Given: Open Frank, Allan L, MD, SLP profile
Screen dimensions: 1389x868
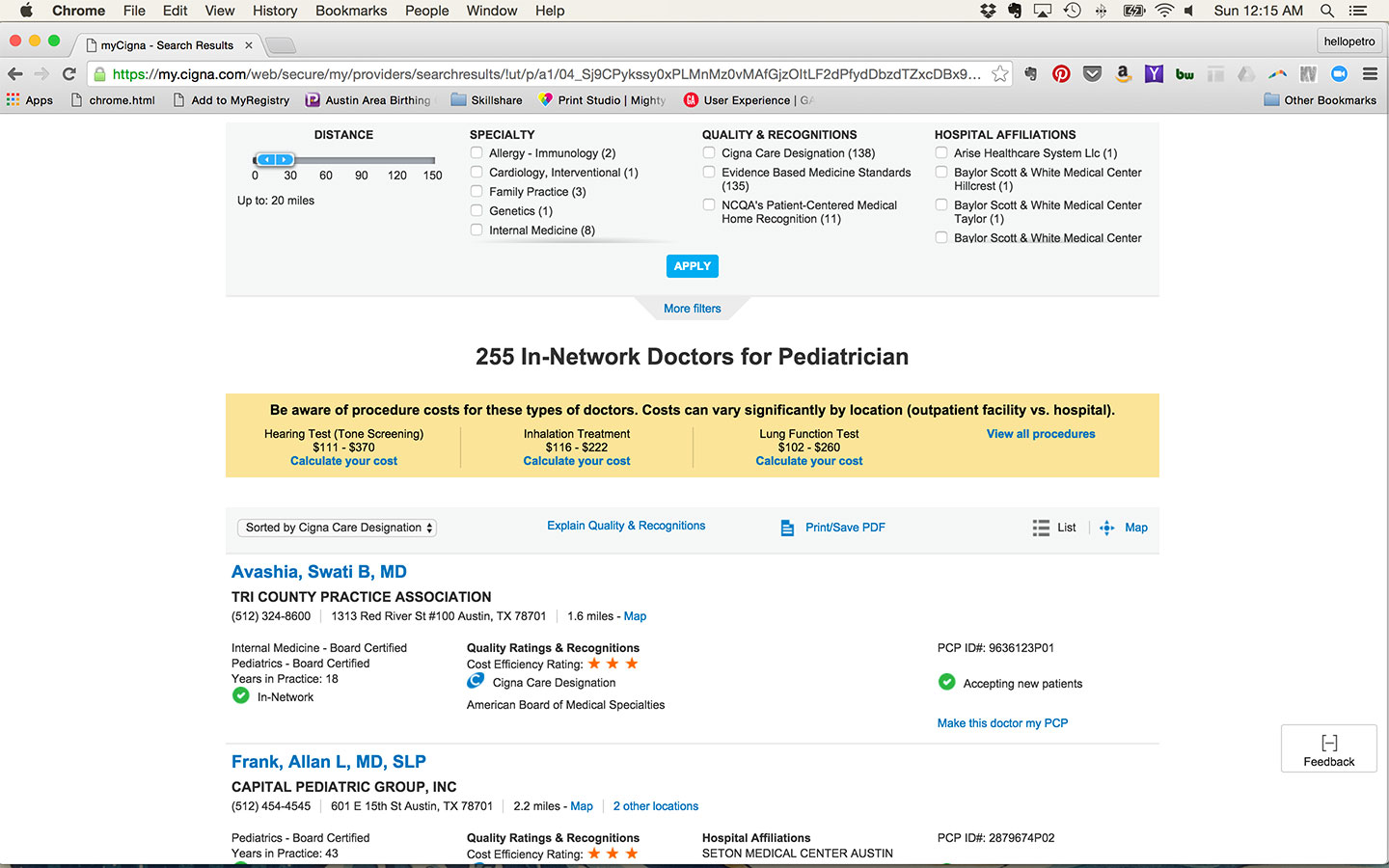Looking at the screenshot, I should click(x=329, y=762).
